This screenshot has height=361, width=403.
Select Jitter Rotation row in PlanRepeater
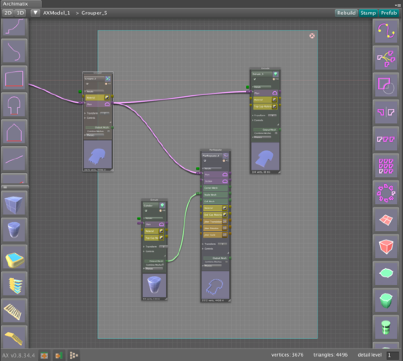tap(215, 228)
